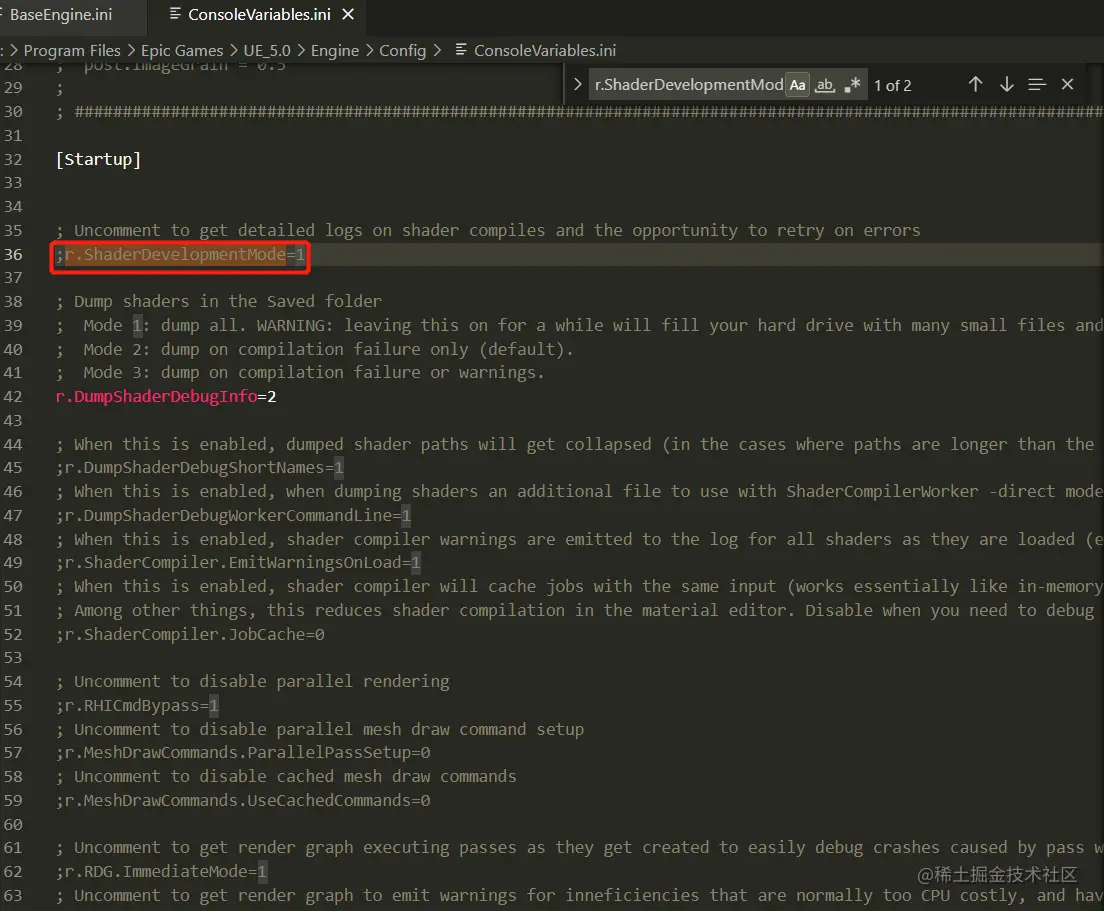Click ;r.RHICmdBypass=1 line
Screen dimensions: 1104x911
tap(137, 705)
